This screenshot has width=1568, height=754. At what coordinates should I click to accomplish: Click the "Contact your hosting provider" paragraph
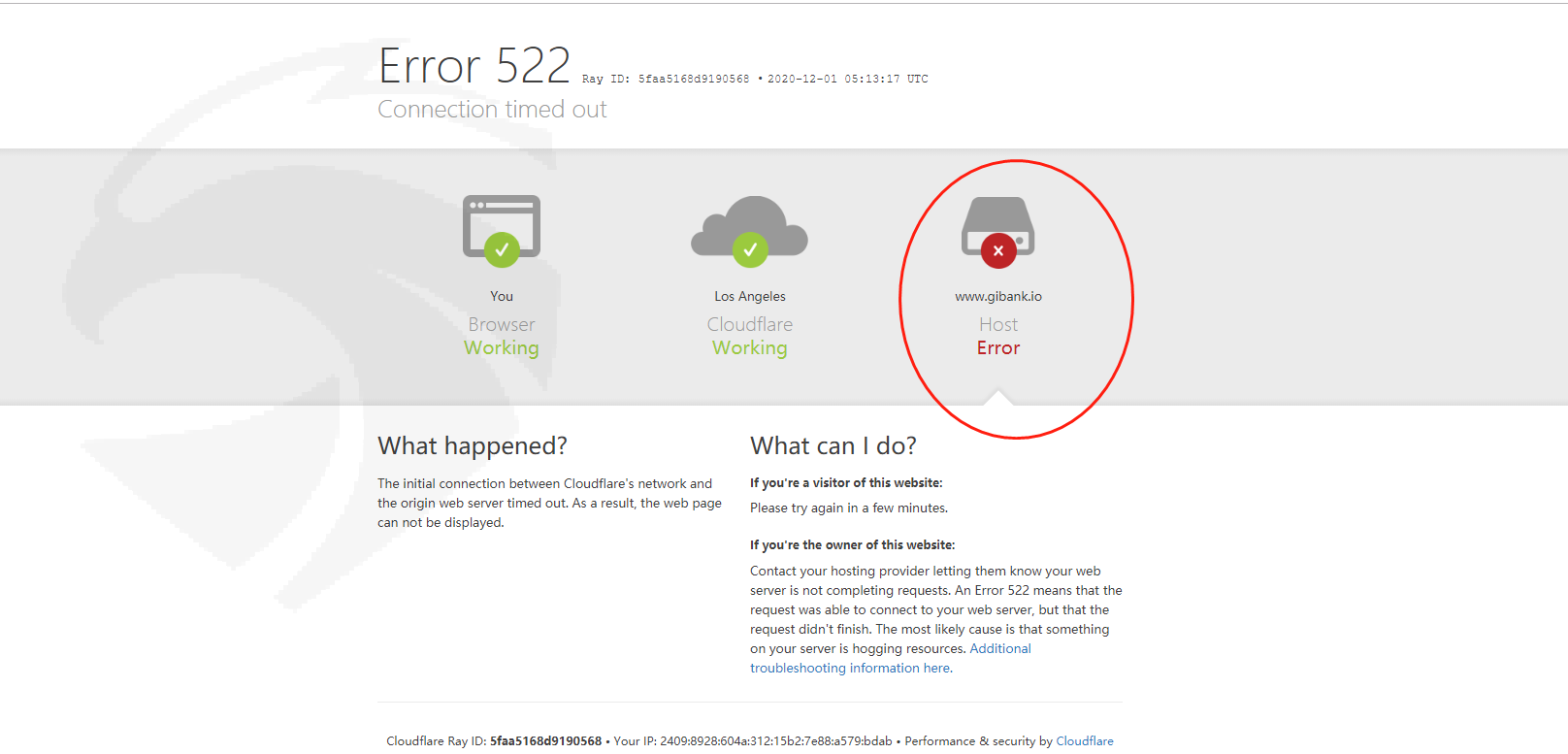pos(936,619)
